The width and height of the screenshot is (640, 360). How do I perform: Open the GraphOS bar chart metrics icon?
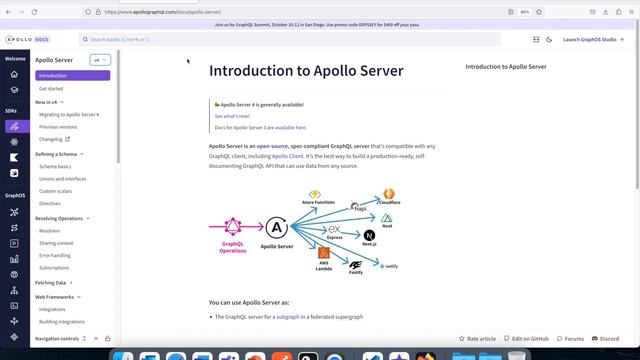click(x=14, y=259)
